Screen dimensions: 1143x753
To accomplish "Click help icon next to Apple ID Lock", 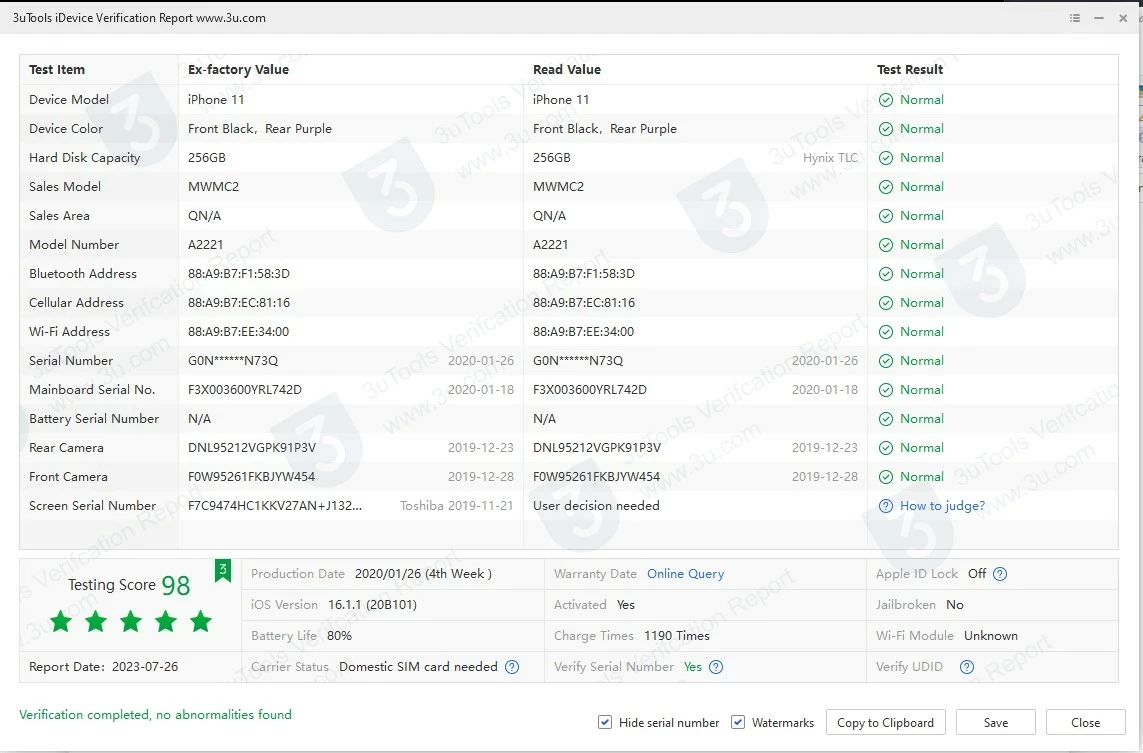I will pyautogui.click(x=1000, y=574).
